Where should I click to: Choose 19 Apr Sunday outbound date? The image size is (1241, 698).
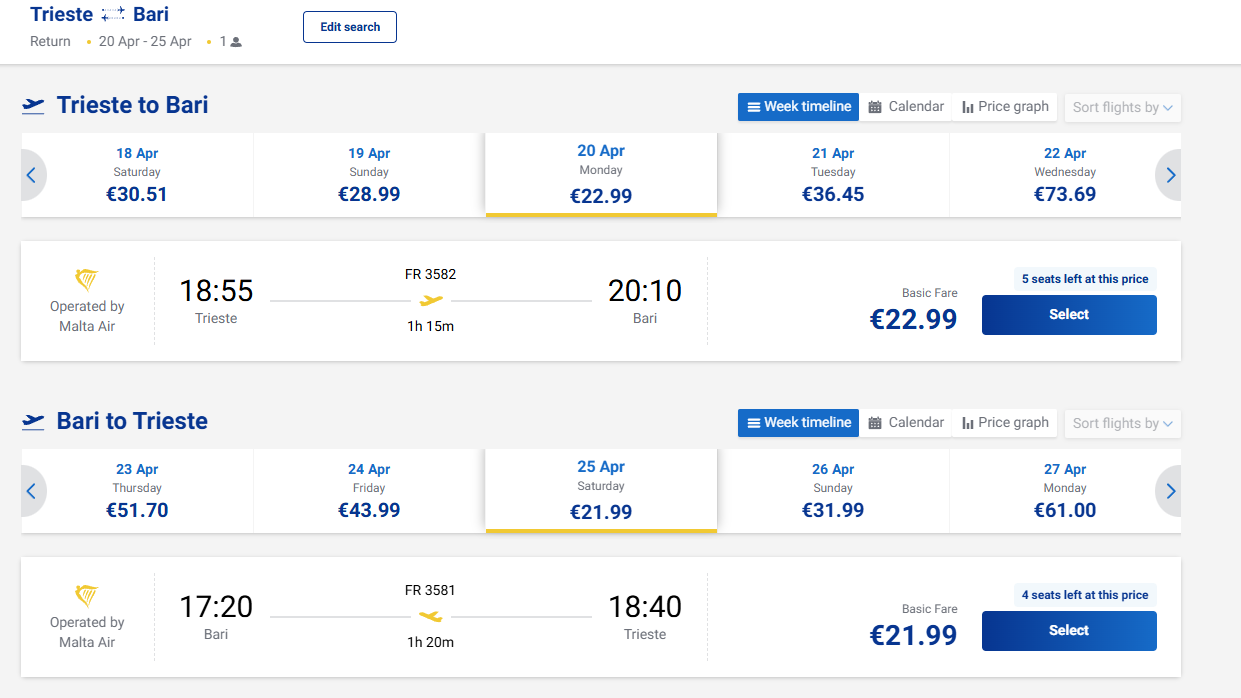(x=369, y=175)
